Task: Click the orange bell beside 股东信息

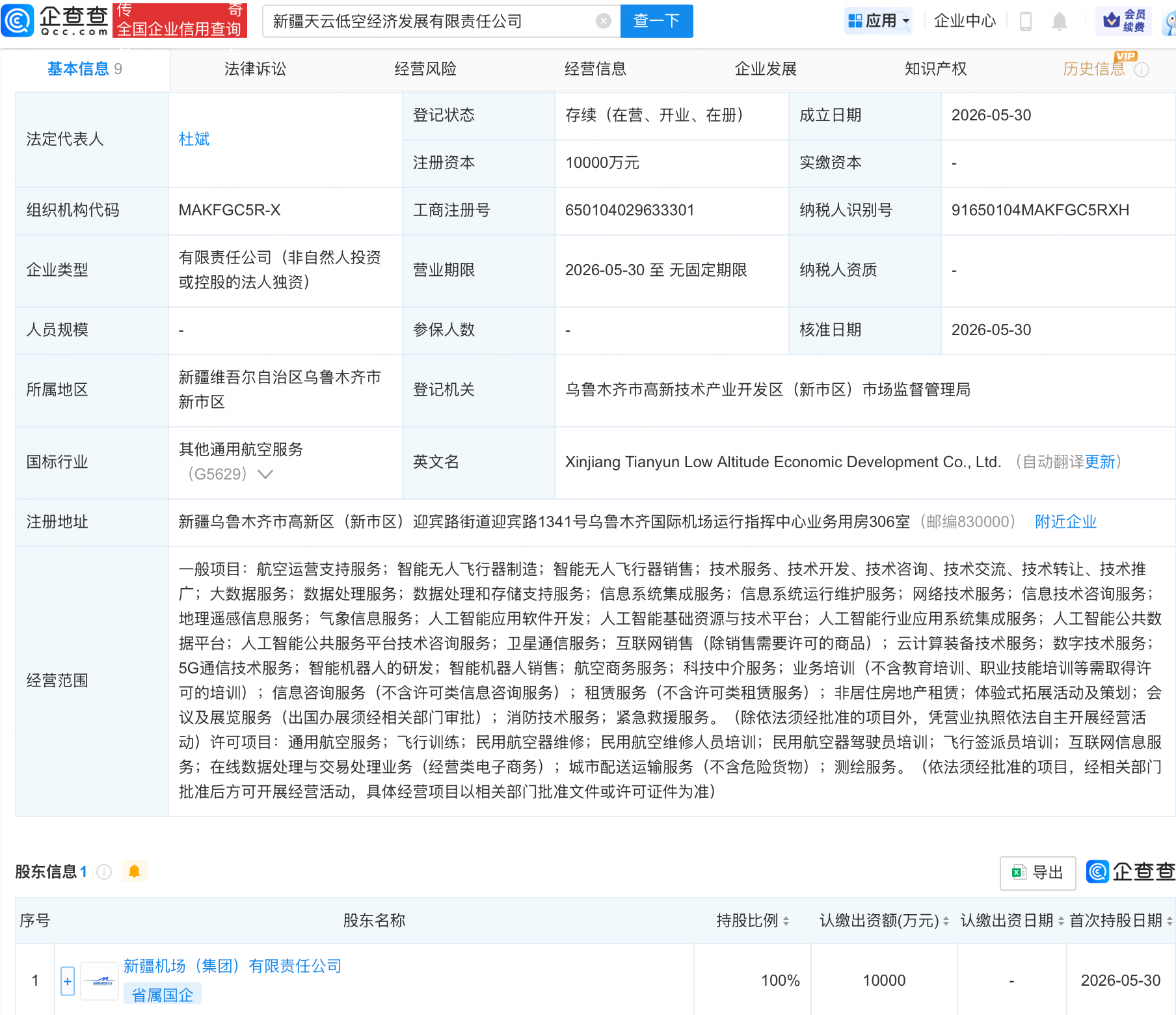Action: (x=135, y=871)
